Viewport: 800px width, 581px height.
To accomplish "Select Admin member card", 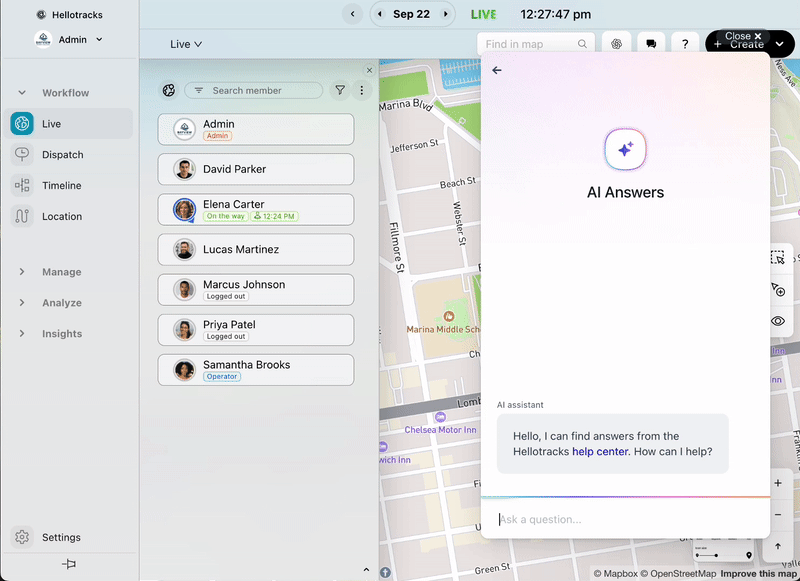I will (x=256, y=129).
